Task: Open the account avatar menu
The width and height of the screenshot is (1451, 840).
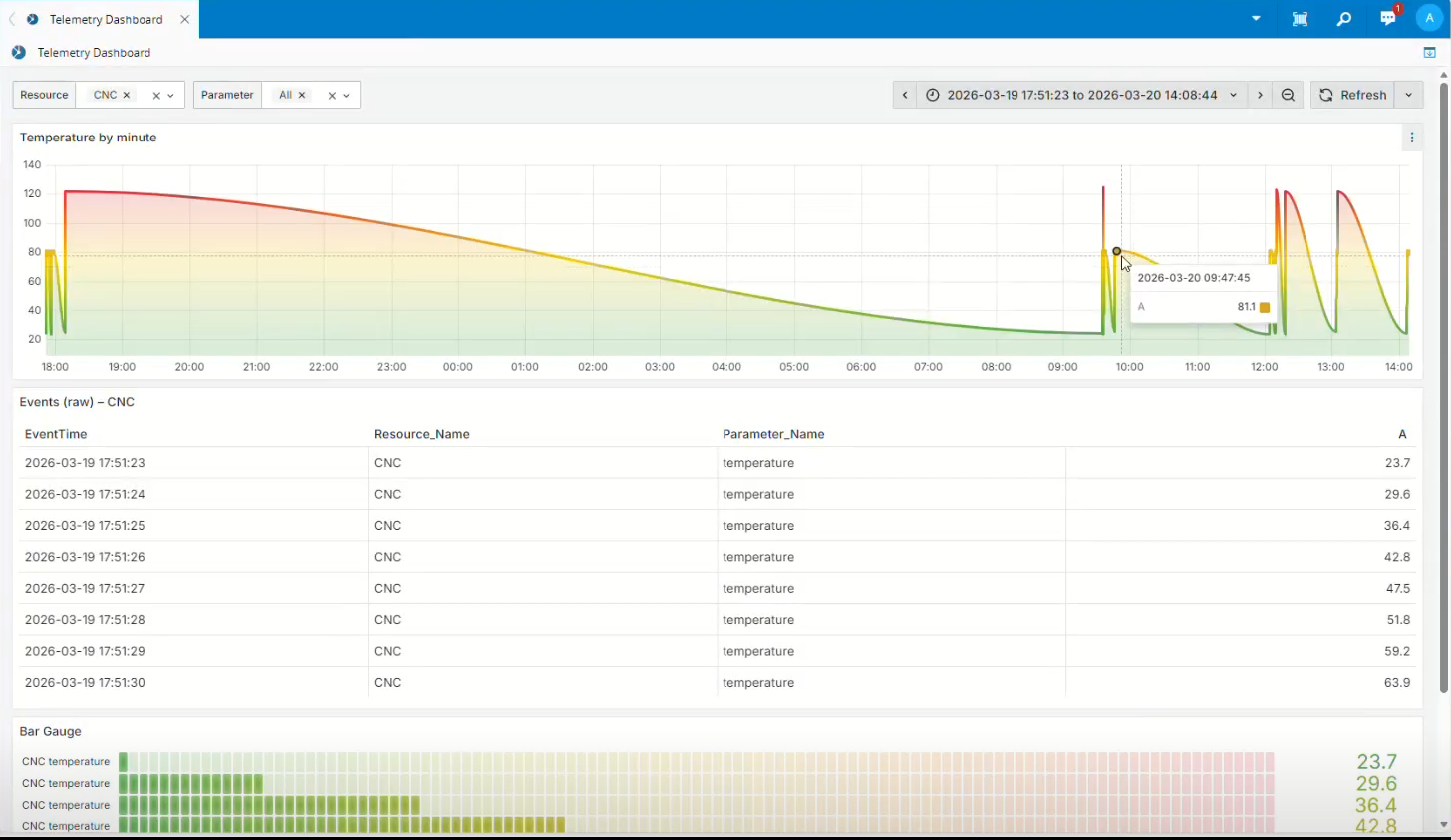Action: [x=1429, y=18]
